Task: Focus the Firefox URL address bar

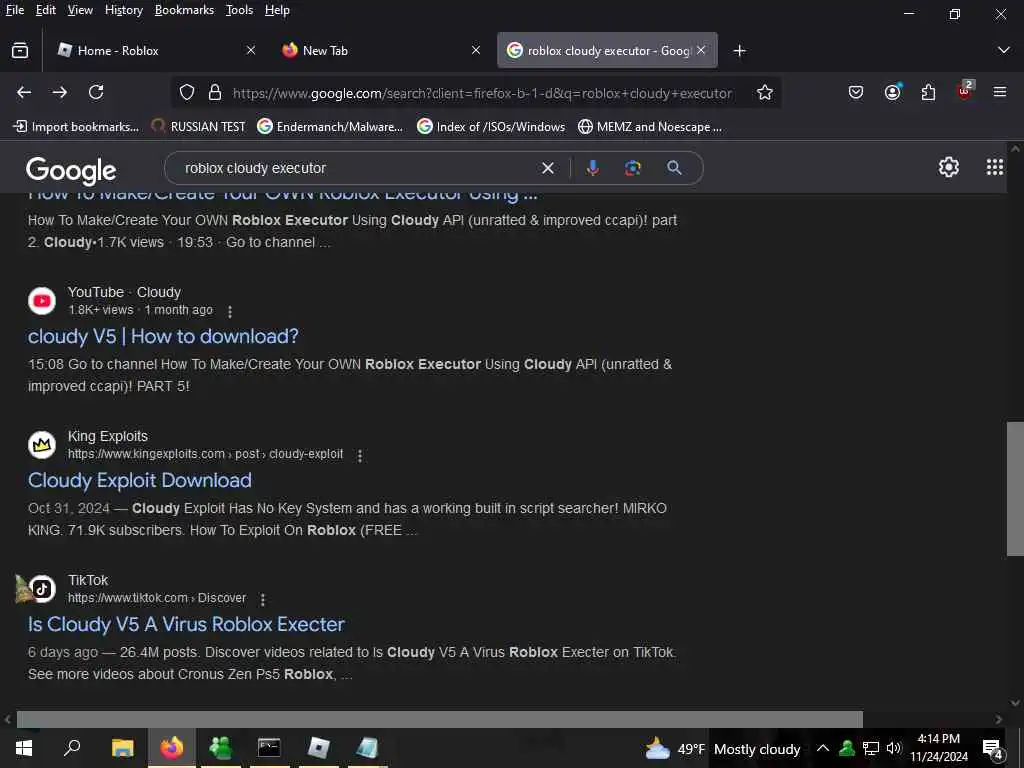Action: [482, 93]
